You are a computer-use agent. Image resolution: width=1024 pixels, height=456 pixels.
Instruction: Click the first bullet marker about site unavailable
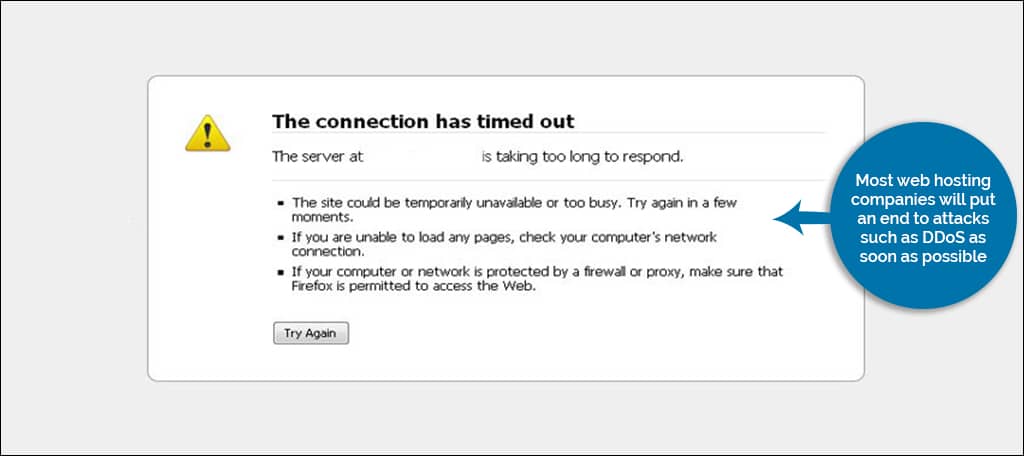(280, 204)
